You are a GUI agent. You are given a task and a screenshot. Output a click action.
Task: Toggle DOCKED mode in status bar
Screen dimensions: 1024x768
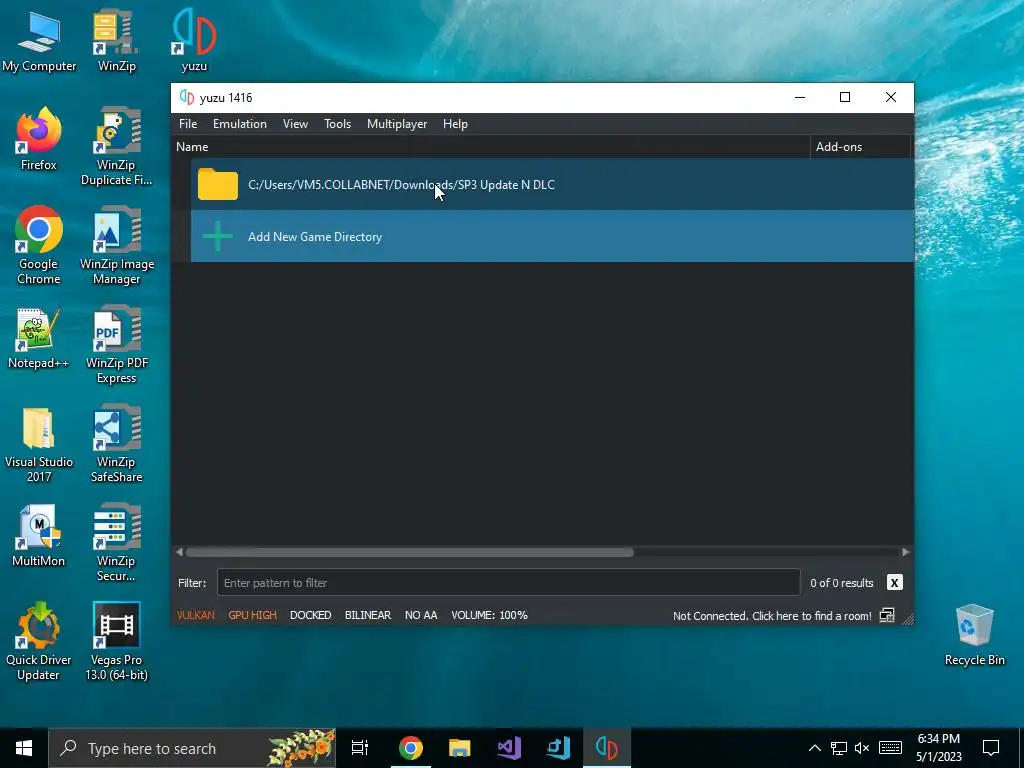coord(311,615)
